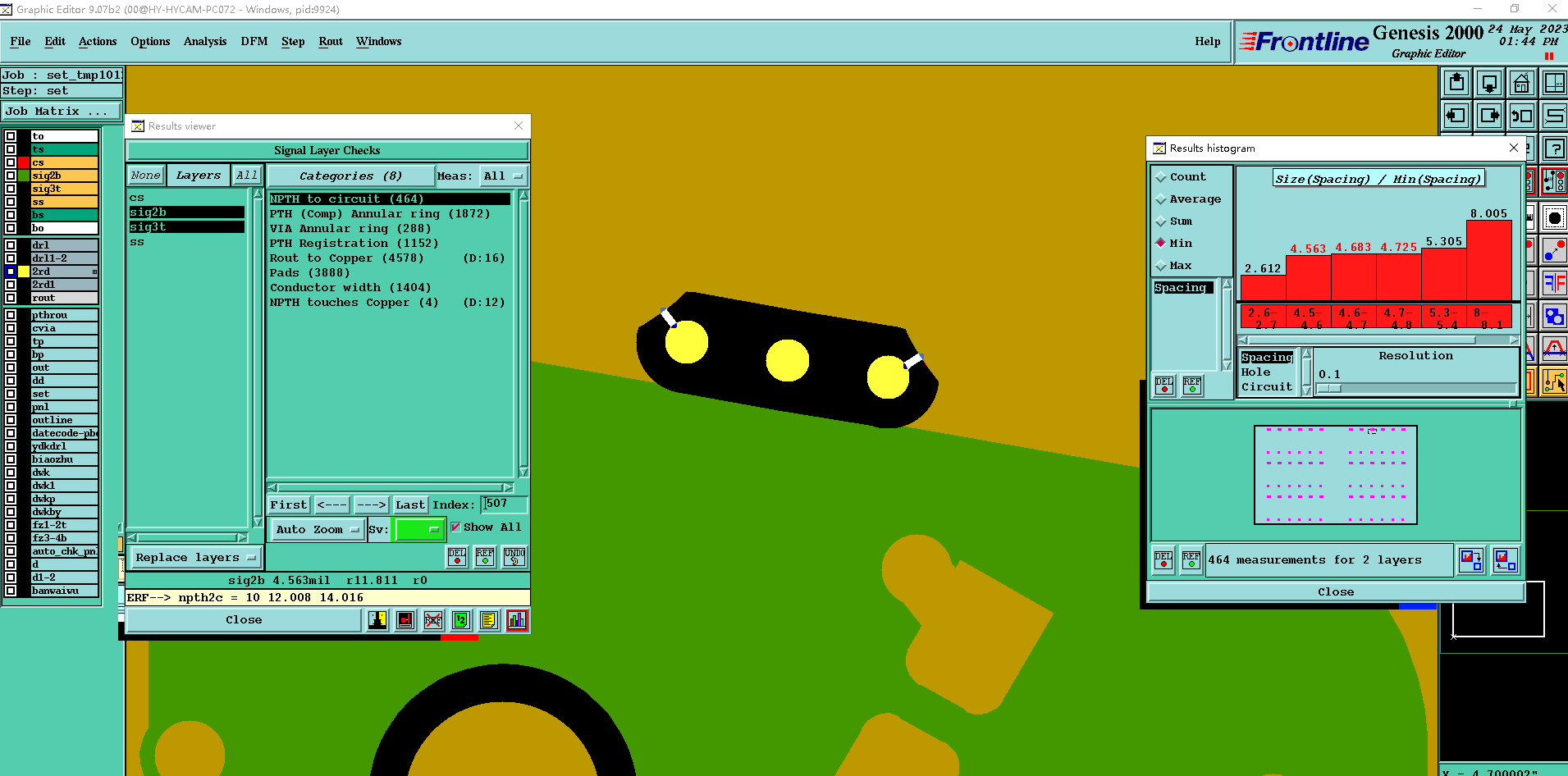Click Close in the Results histogram window

point(1336,592)
